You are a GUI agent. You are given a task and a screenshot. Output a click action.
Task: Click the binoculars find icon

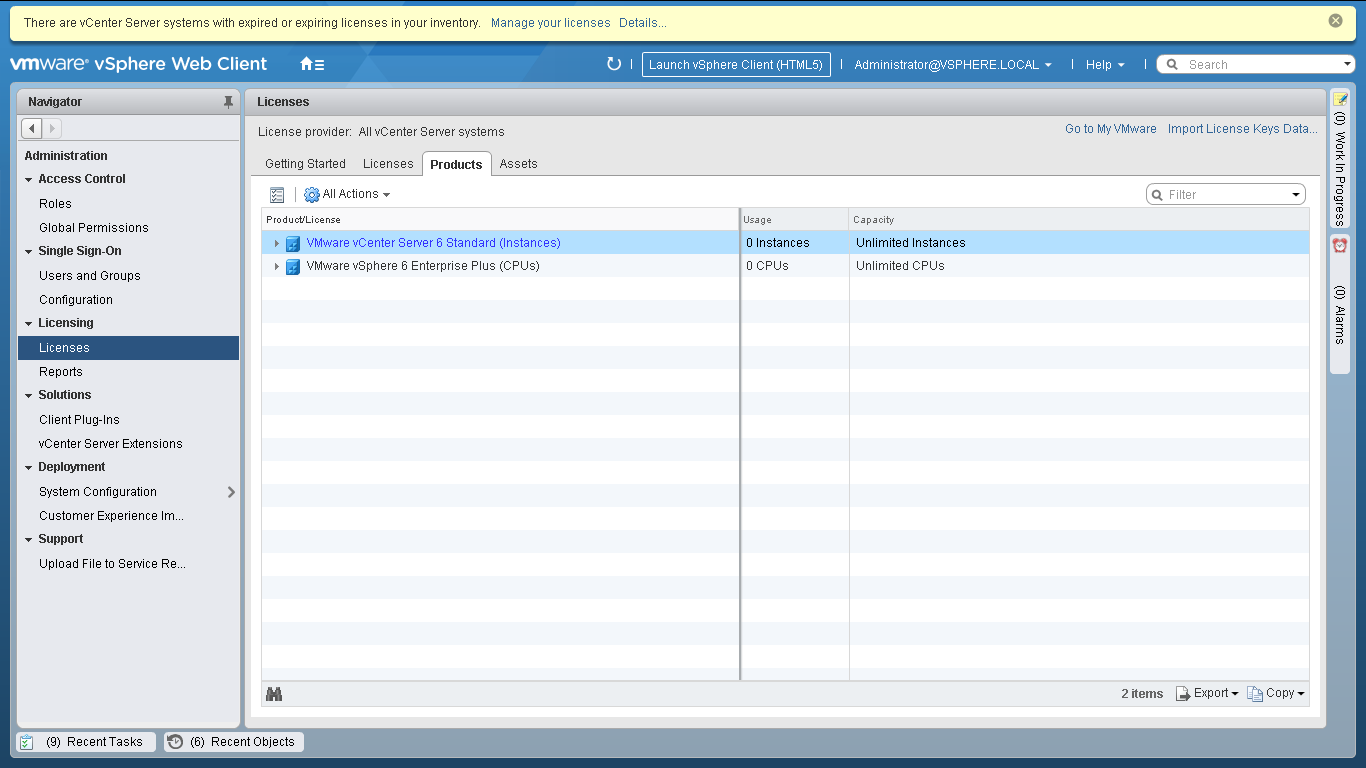(x=274, y=694)
